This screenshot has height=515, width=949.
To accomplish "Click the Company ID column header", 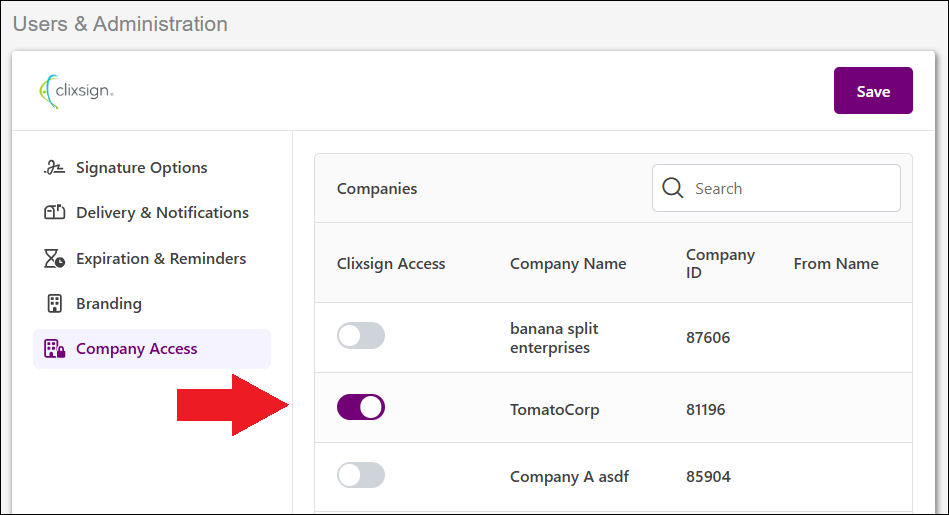I will 720,264.
